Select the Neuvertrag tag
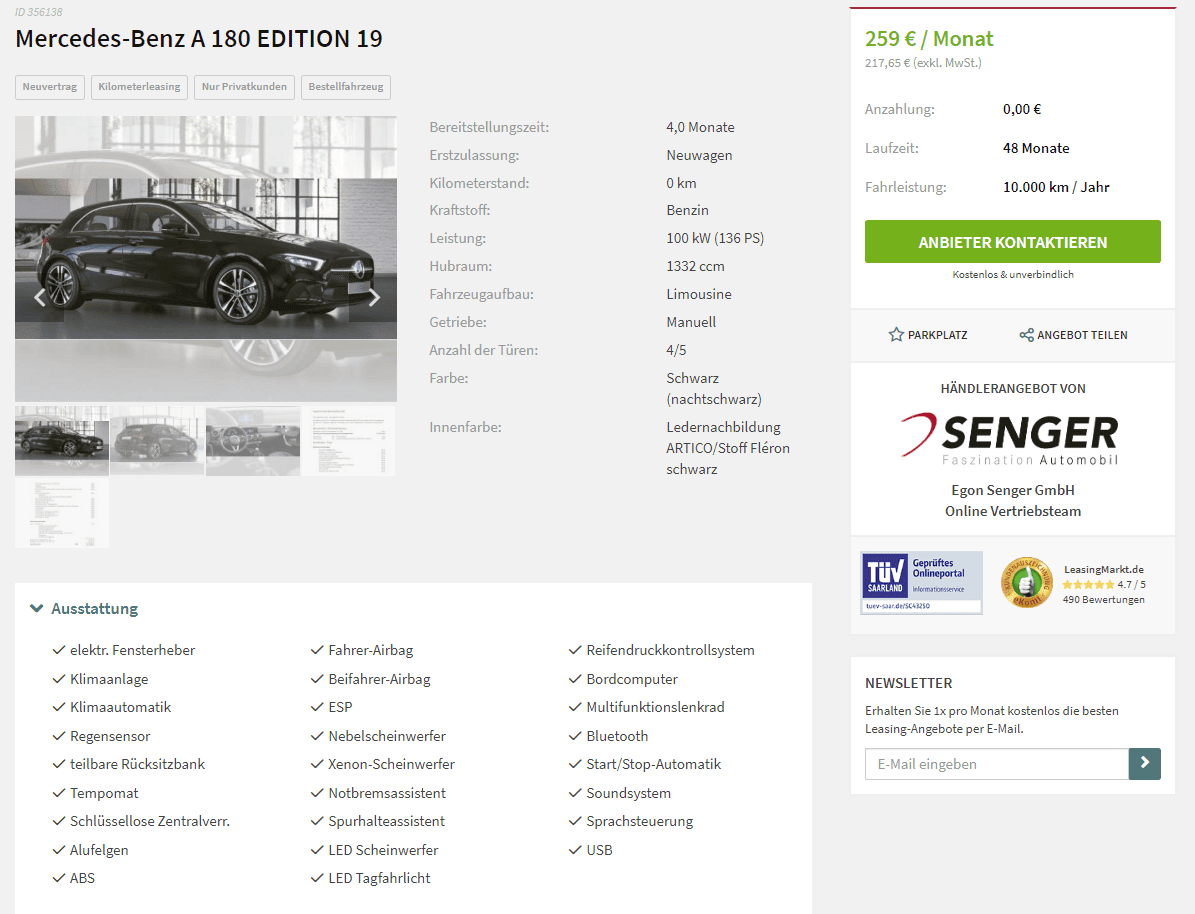The height and width of the screenshot is (914, 1195). tap(50, 87)
